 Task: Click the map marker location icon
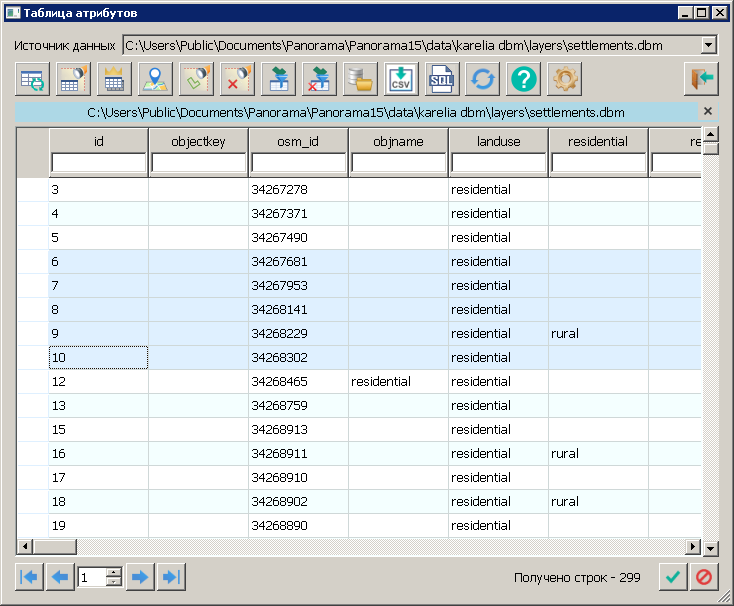click(153, 78)
